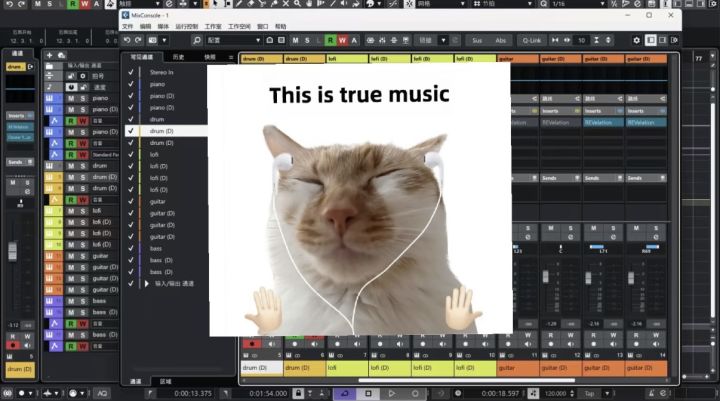This screenshot has width=720, height=401.
Task: Click the Play button in transport bar
Action: click(x=391, y=393)
